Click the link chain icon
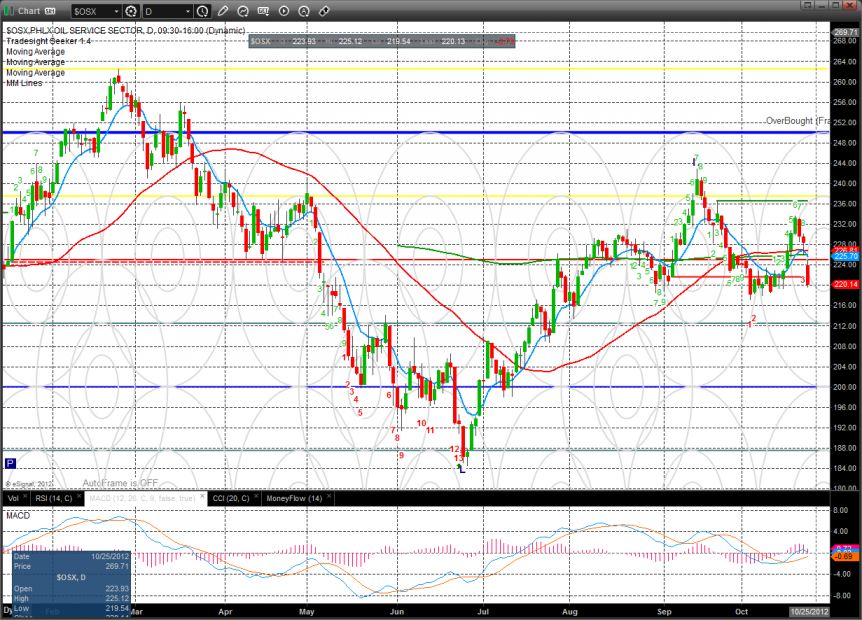The width and height of the screenshot is (862, 620). (324, 11)
